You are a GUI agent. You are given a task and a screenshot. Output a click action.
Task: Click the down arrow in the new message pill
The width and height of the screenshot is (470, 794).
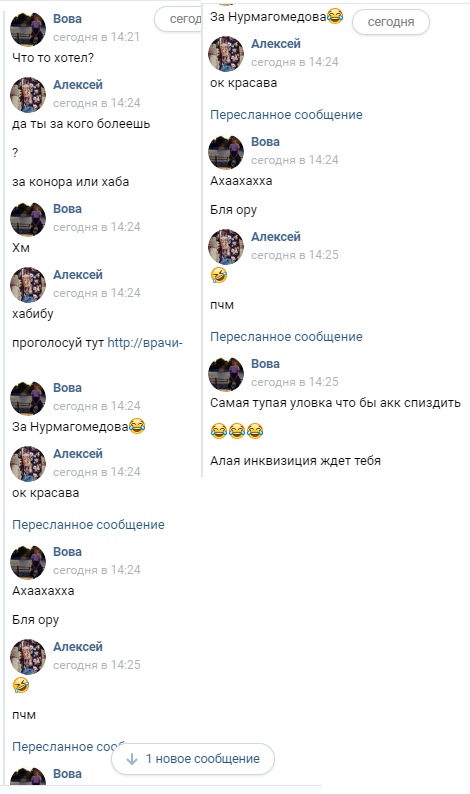coord(132,759)
